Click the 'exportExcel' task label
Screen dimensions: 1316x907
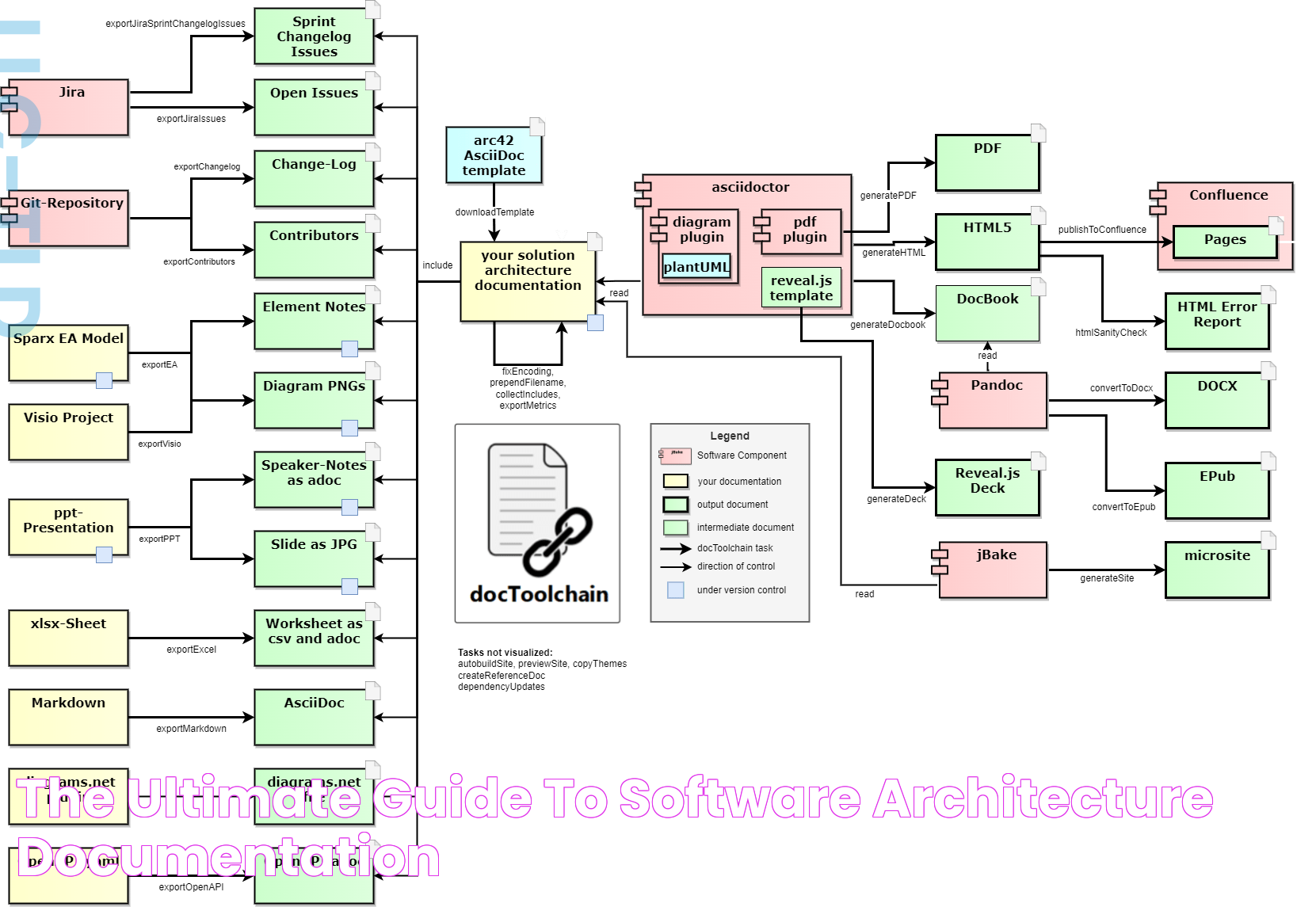191,650
